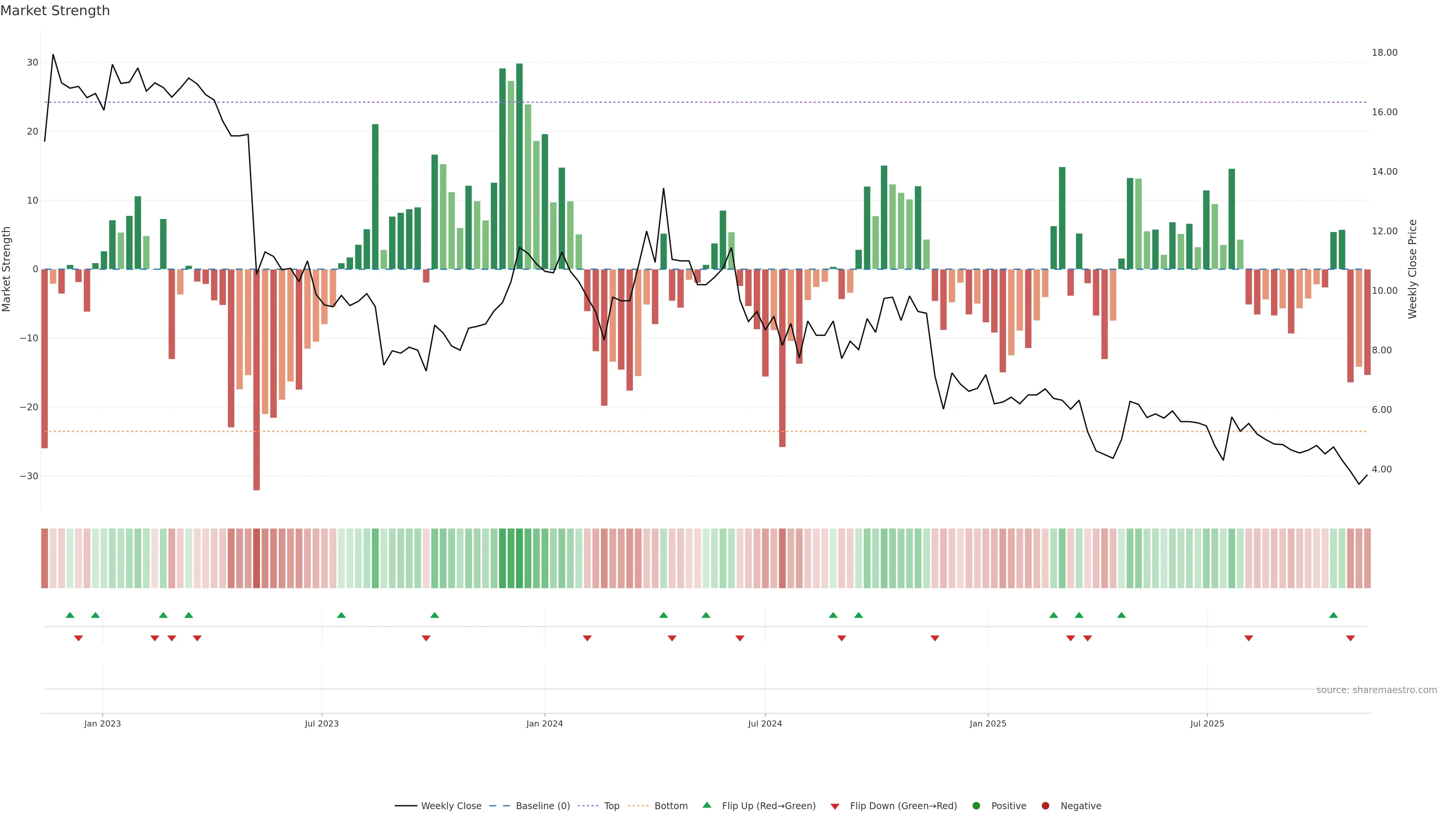
Task: Click the Jan 2025 x-axis label
Action: 987,723
